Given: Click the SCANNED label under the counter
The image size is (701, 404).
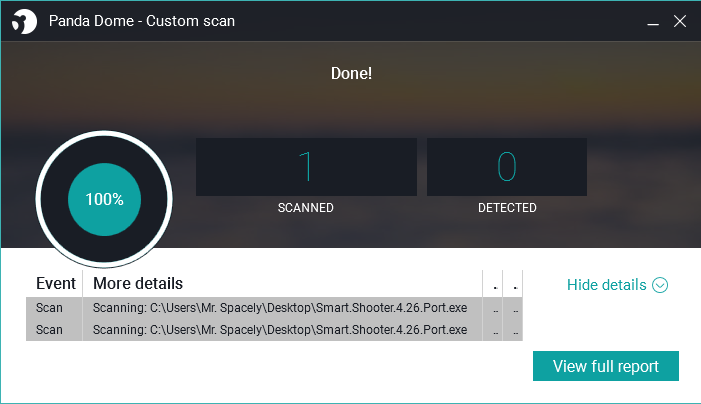Looking at the screenshot, I should pyautogui.click(x=306, y=208).
